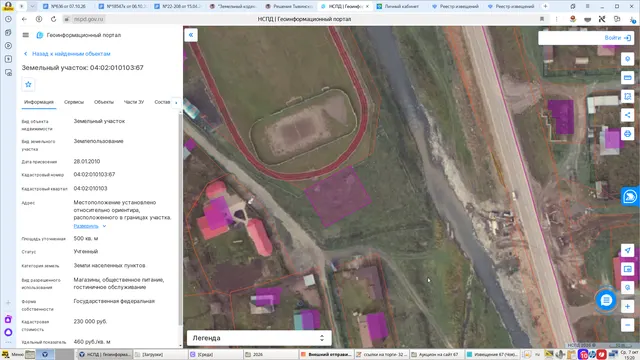This screenshot has width=640, height=360.
Task: Click the 230 000 руб. cadastral value
Action: [90, 322]
